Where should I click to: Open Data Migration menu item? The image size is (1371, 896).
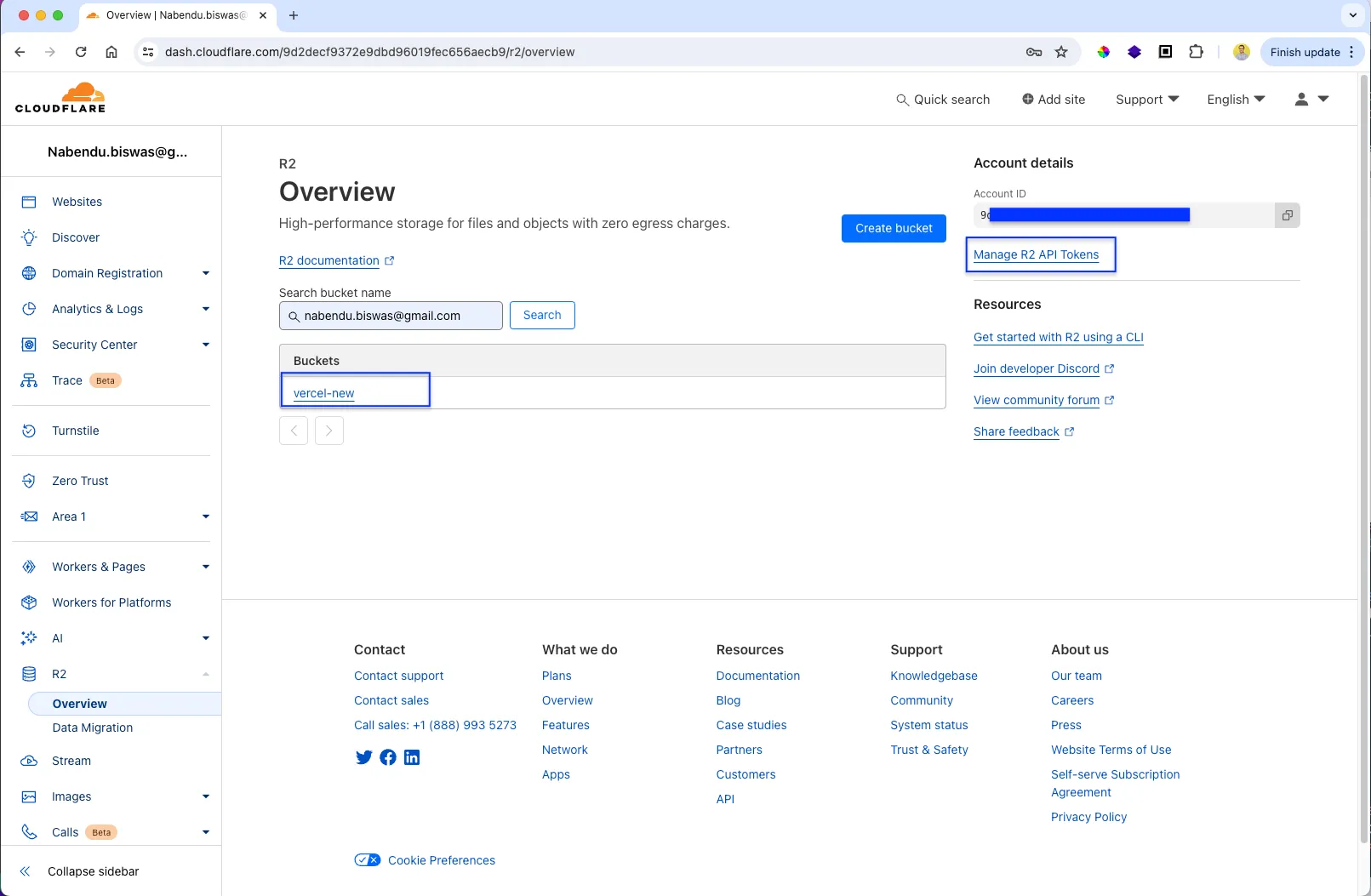93,728
